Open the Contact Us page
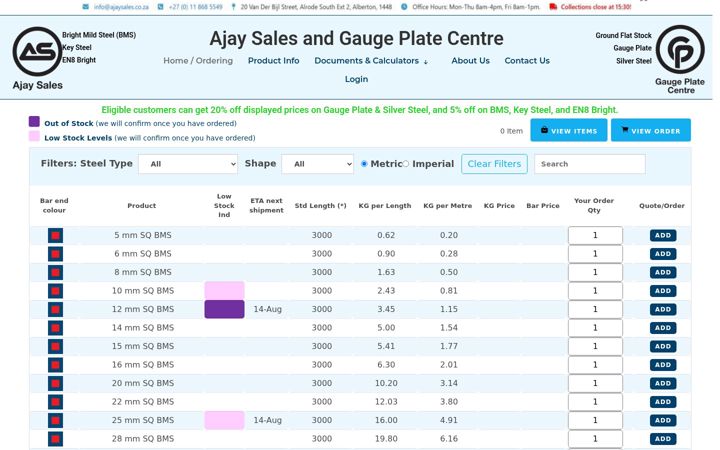The width and height of the screenshot is (720, 450). [527, 61]
